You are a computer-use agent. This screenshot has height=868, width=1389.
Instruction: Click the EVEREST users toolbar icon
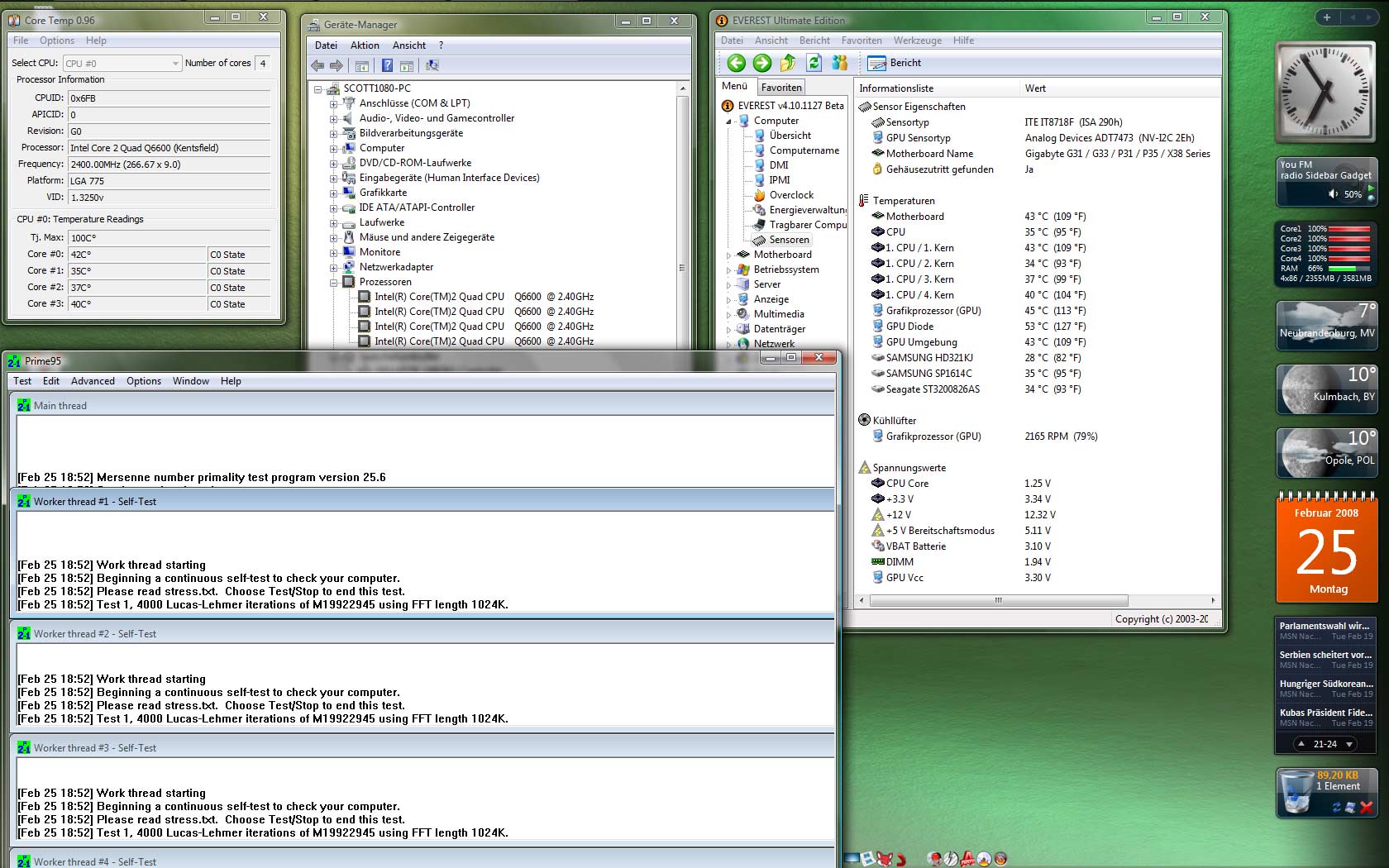coord(840,63)
